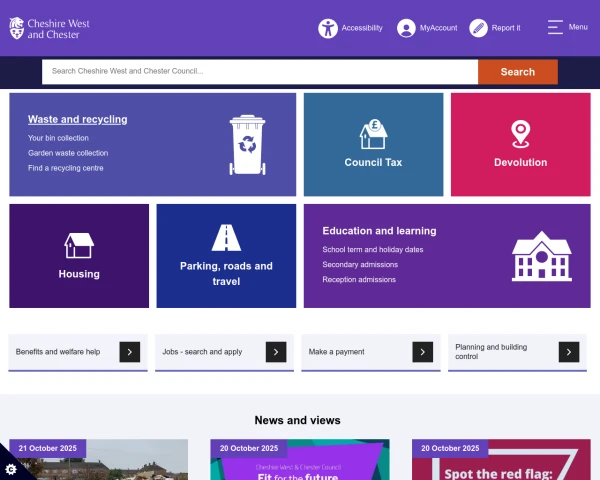This screenshot has width=600, height=480.
Task: Click the News and views heading
Action: pyautogui.click(x=297, y=420)
